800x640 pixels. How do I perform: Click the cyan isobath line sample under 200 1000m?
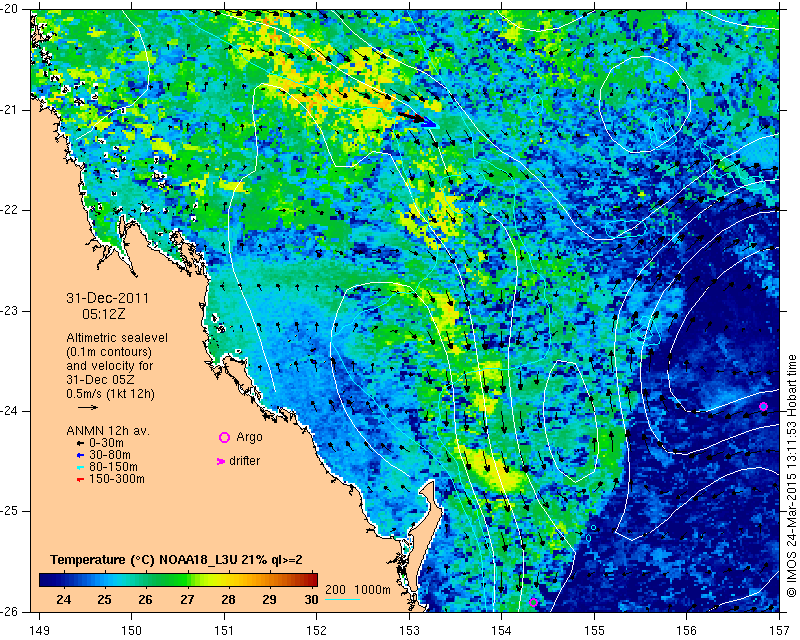click(342, 599)
